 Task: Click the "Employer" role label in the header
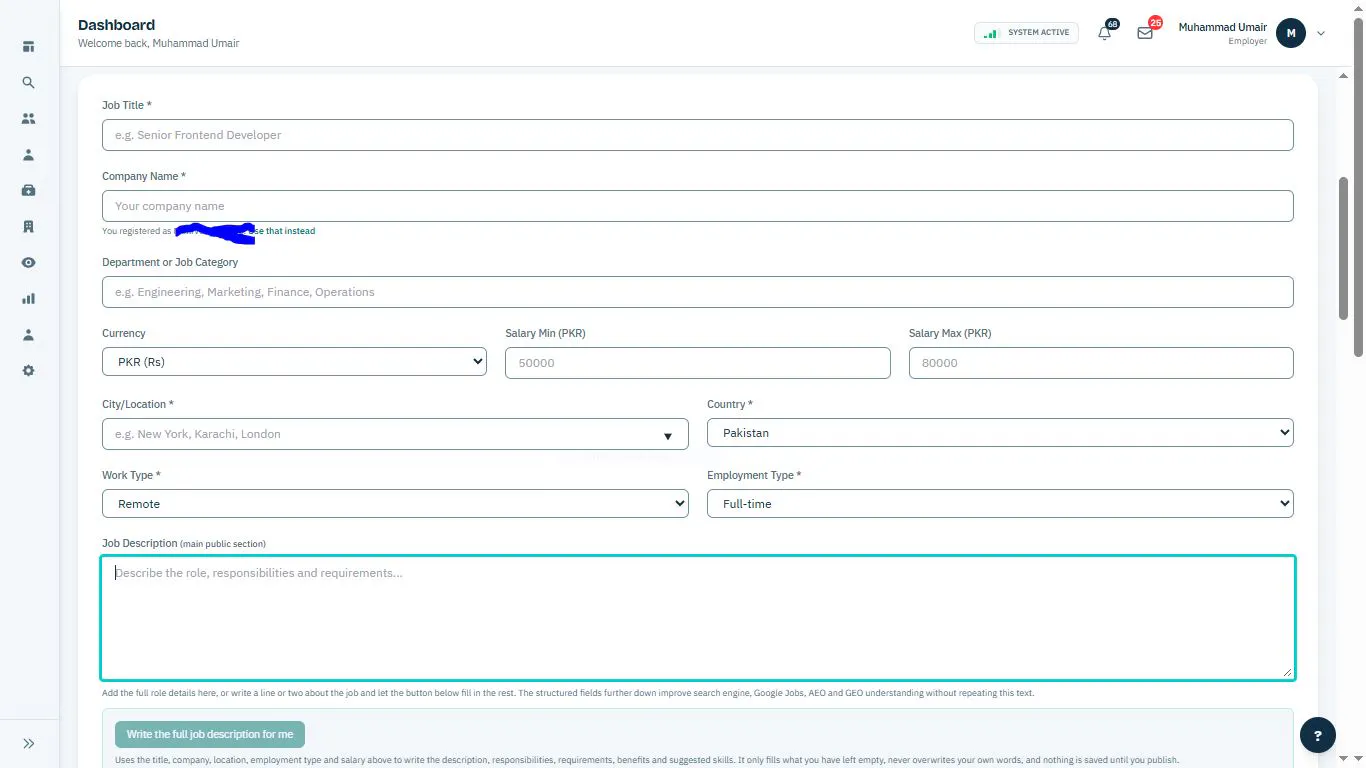(x=1247, y=41)
